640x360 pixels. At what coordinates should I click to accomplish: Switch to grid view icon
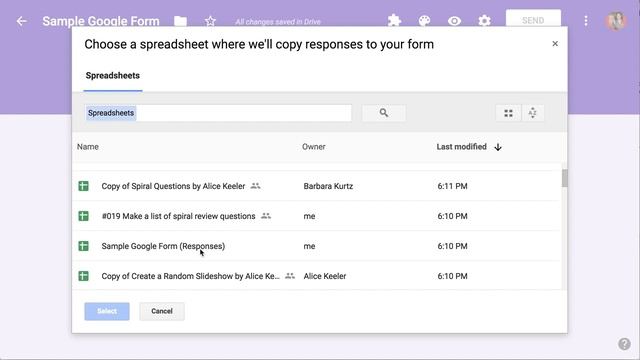click(508, 113)
